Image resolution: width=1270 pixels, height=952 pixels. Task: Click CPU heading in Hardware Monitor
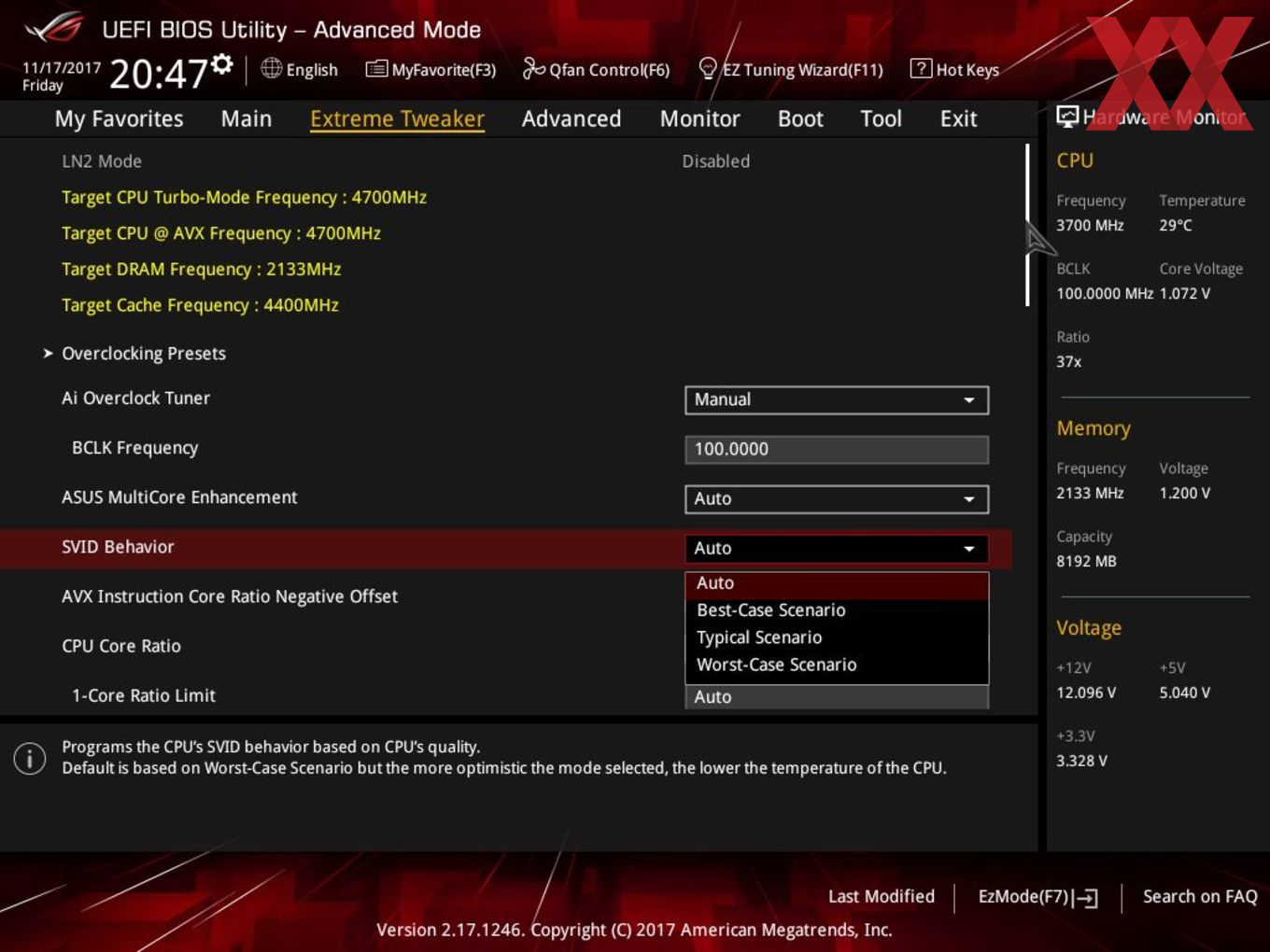[1075, 161]
